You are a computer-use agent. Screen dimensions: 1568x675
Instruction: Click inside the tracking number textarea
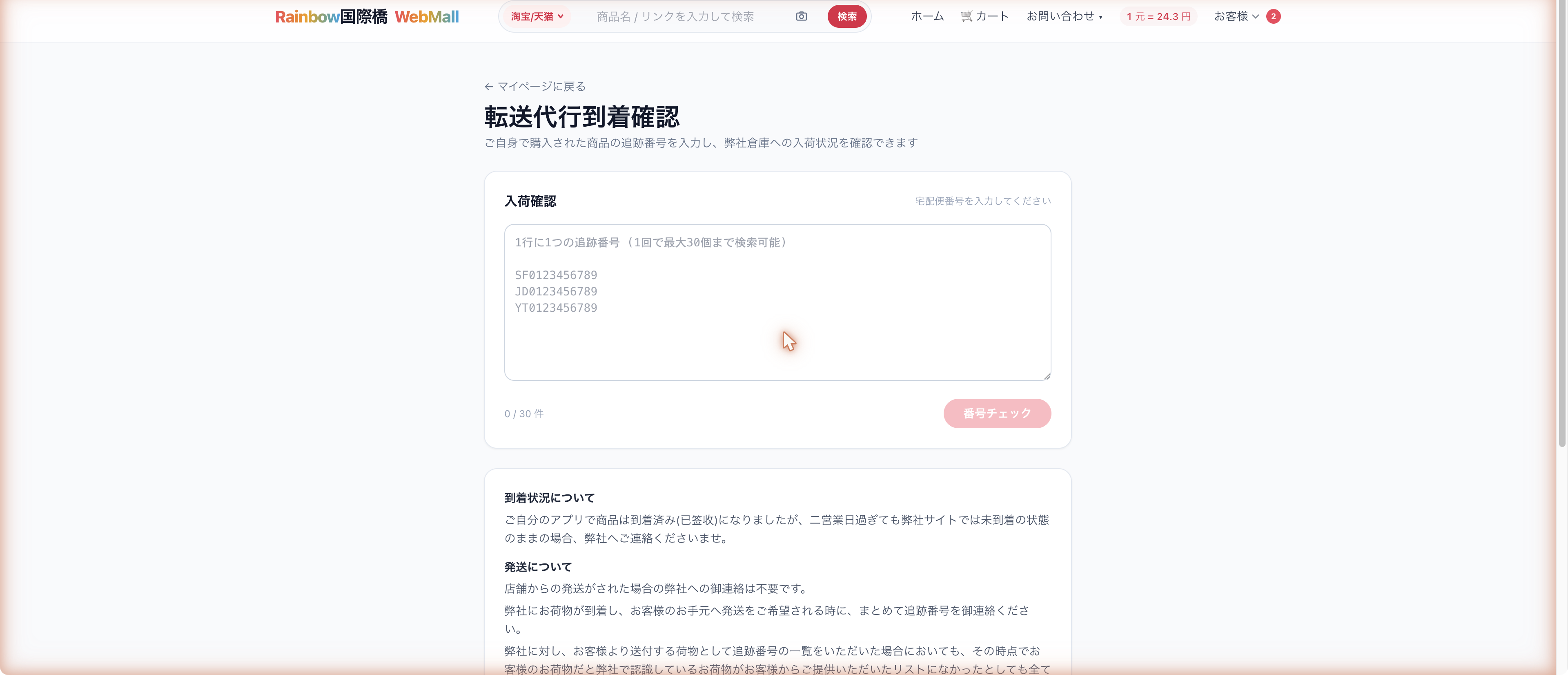777,302
